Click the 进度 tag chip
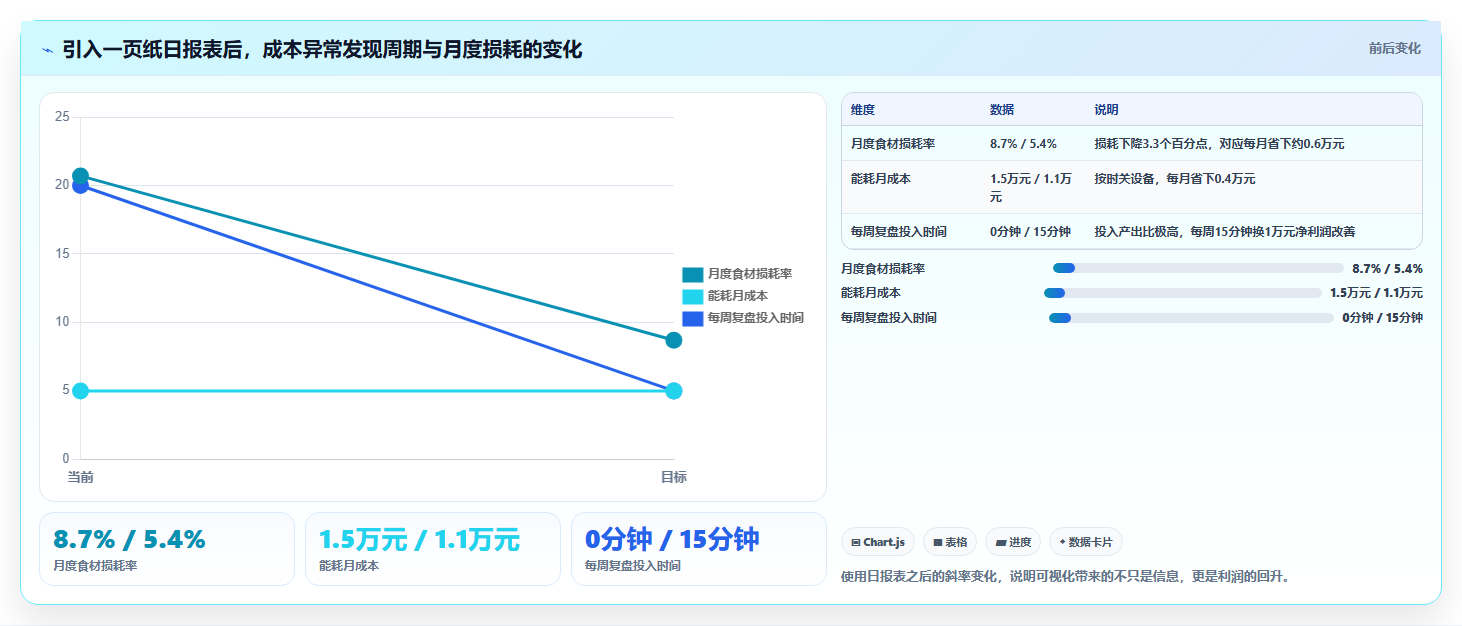This screenshot has height=626, width=1462. (x=1013, y=542)
